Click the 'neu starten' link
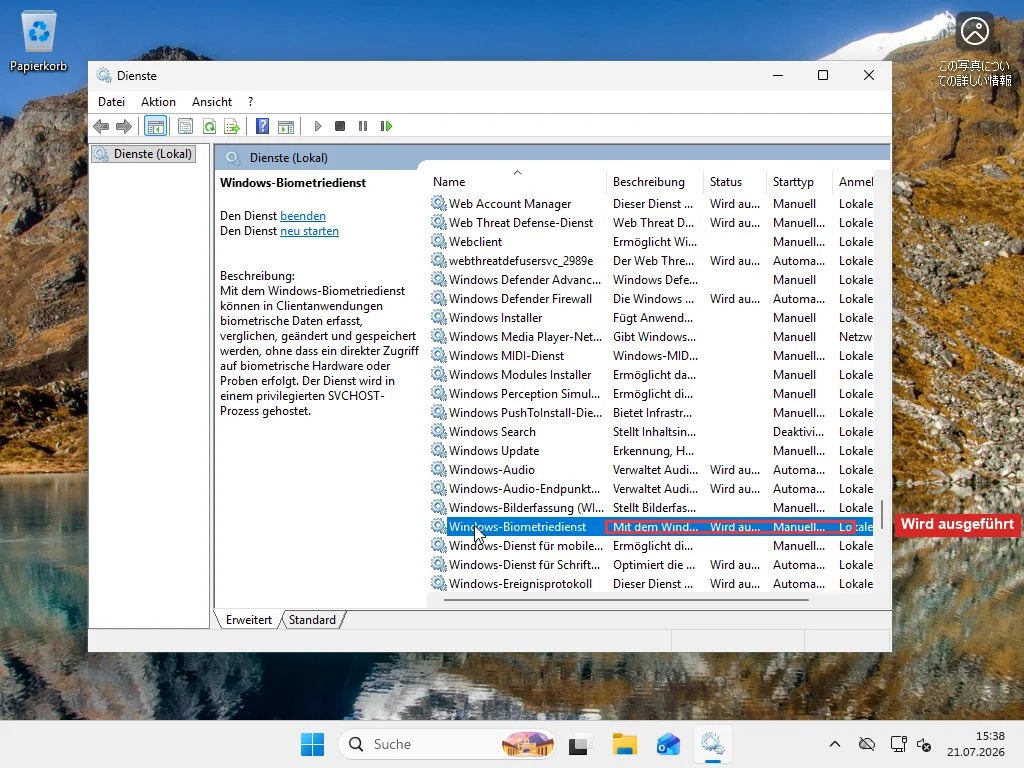 click(310, 231)
